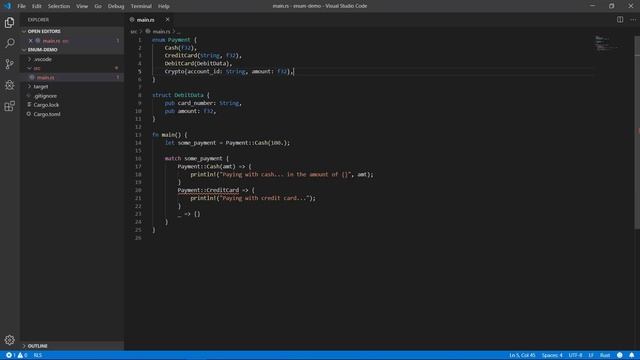Click 'DebitCard(DebitData)' variant line

coord(198,64)
